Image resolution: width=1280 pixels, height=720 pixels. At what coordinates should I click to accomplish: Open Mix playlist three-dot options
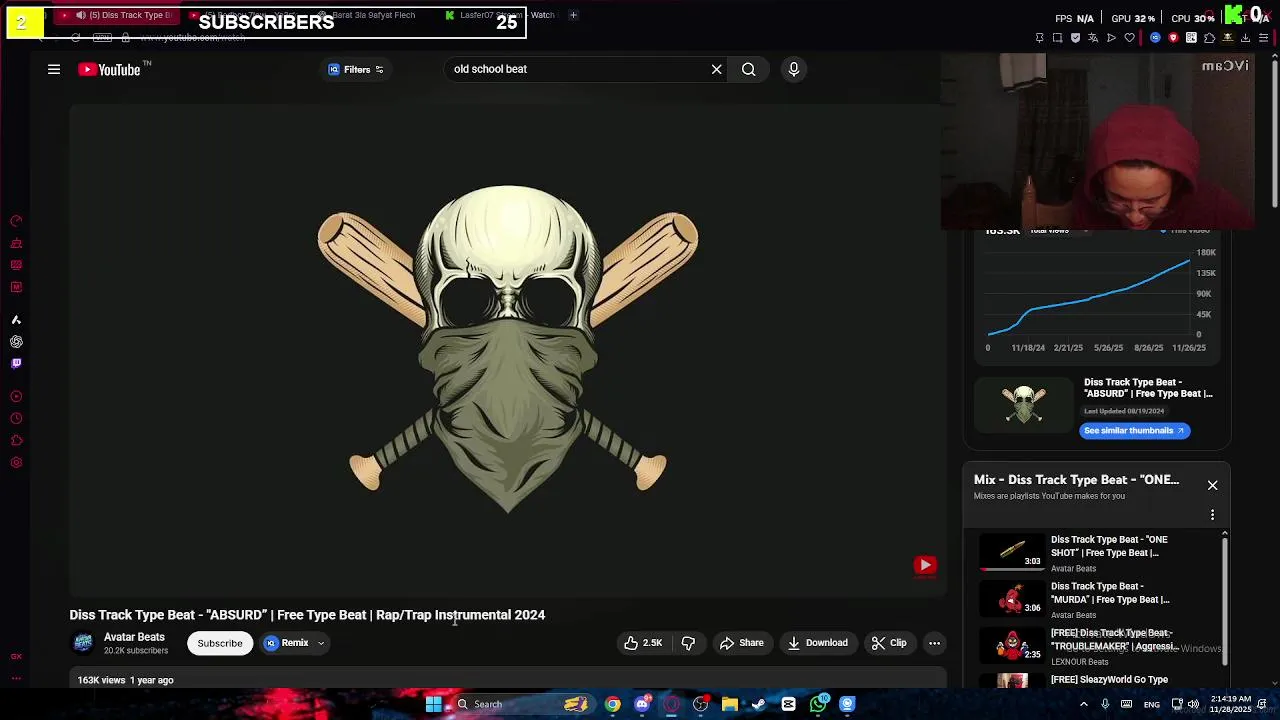pos(1212,515)
